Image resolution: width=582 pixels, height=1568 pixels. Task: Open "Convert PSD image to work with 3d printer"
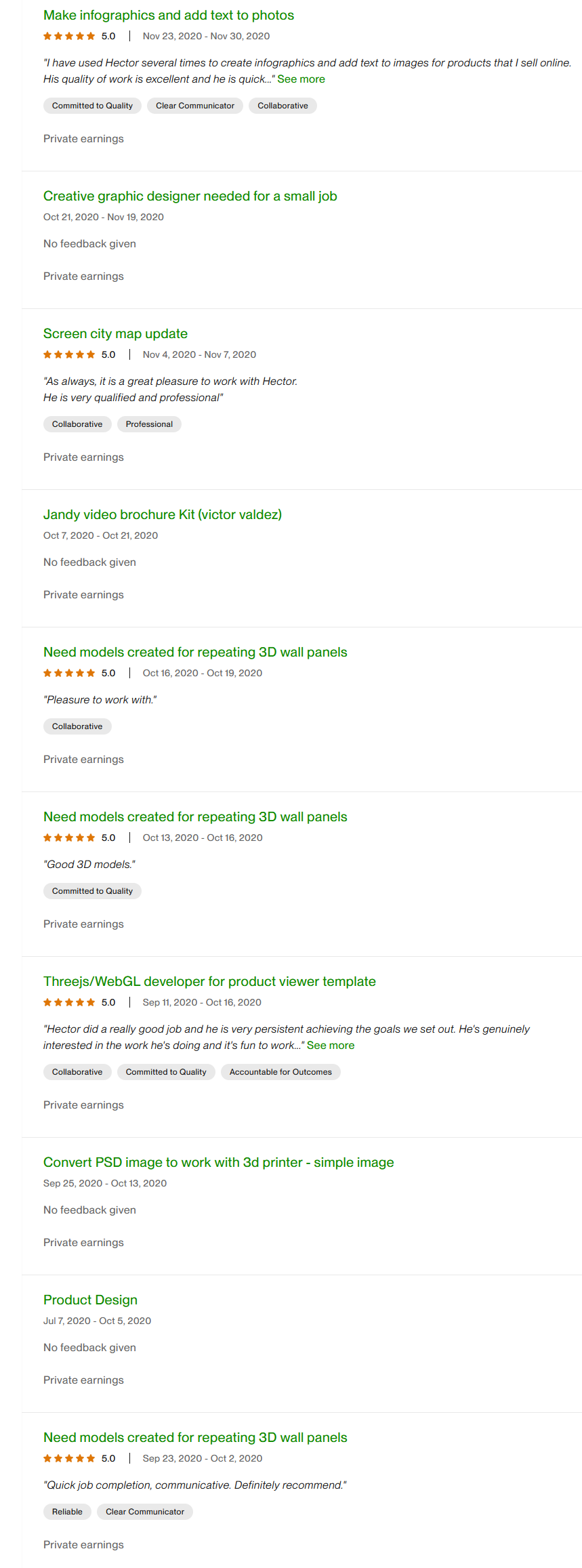218,1162
